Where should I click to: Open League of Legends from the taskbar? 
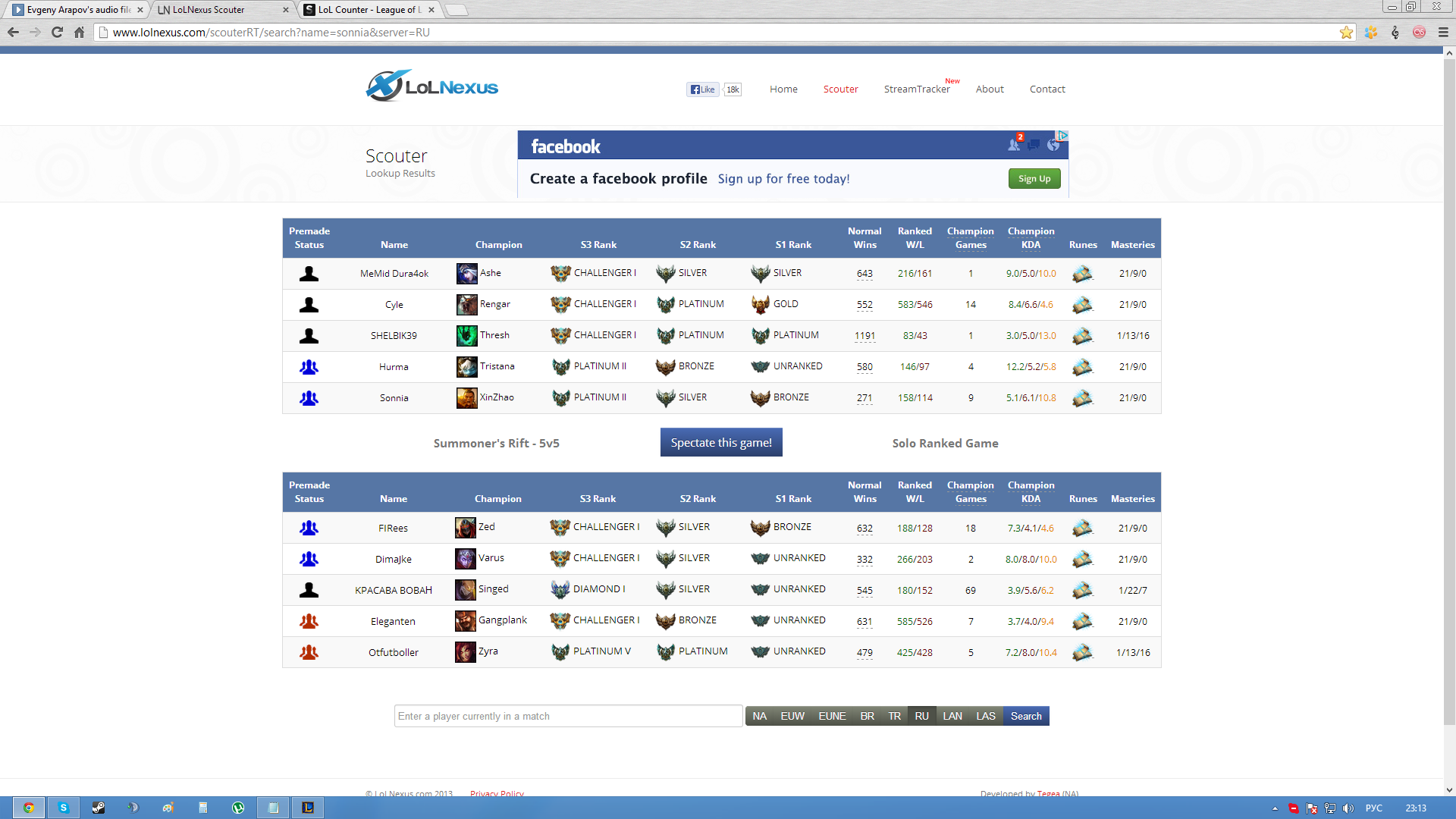click(308, 808)
